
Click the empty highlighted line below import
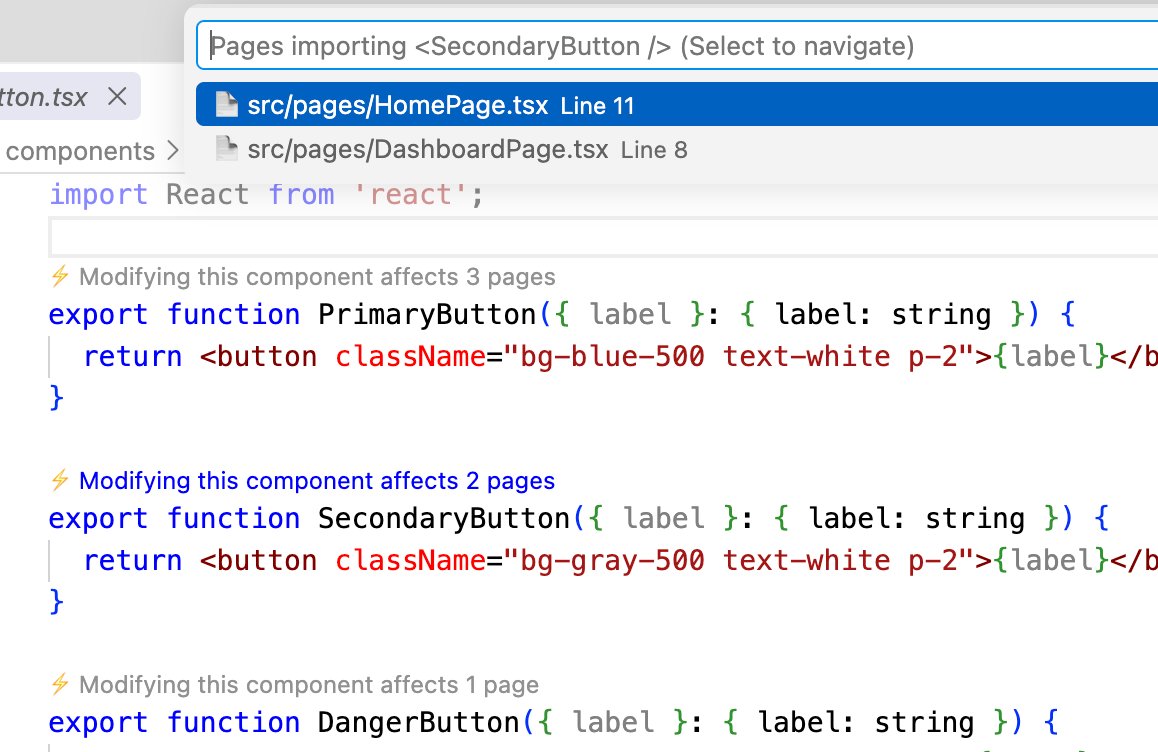(603, 237)
